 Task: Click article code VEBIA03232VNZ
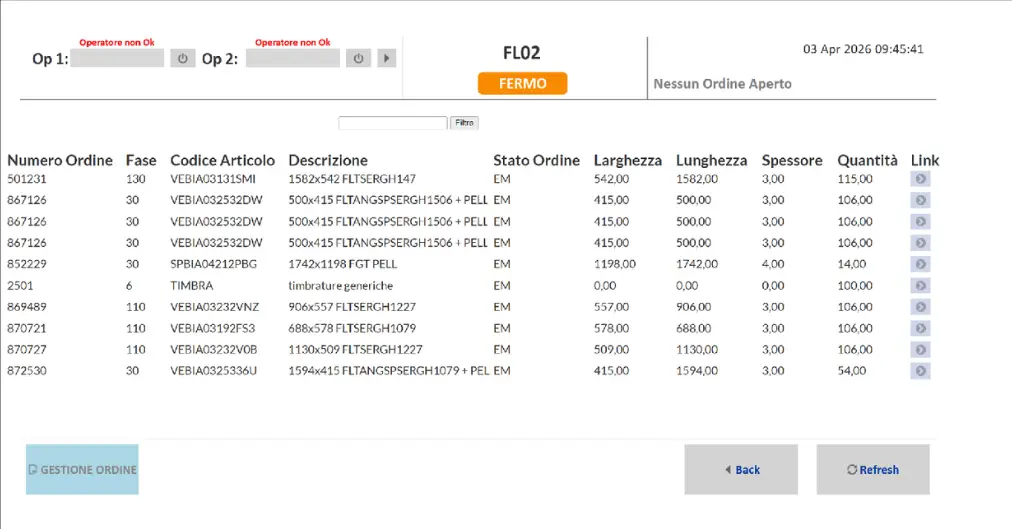coord(215,306)
